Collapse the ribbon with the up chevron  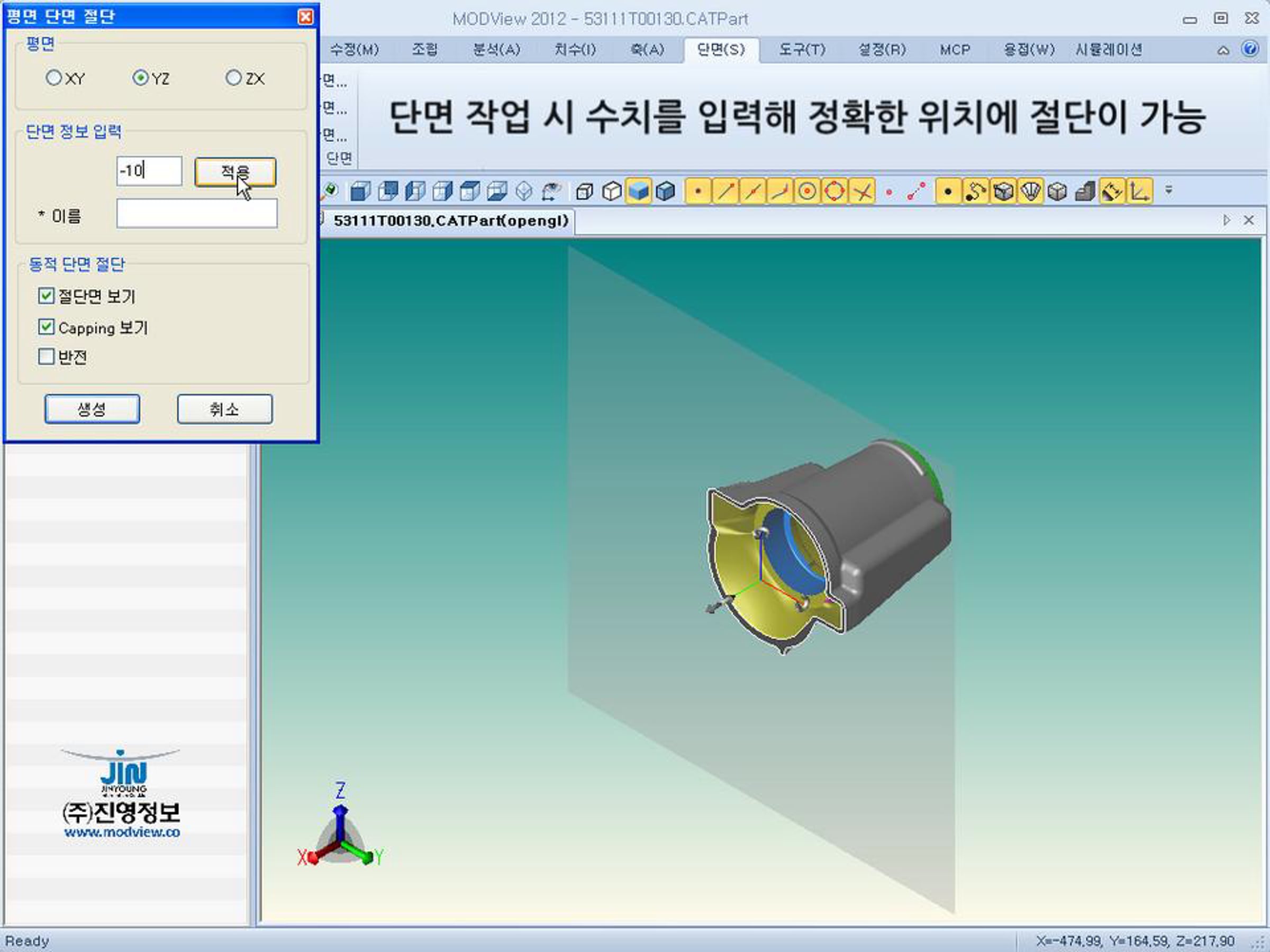point(1223,50)
